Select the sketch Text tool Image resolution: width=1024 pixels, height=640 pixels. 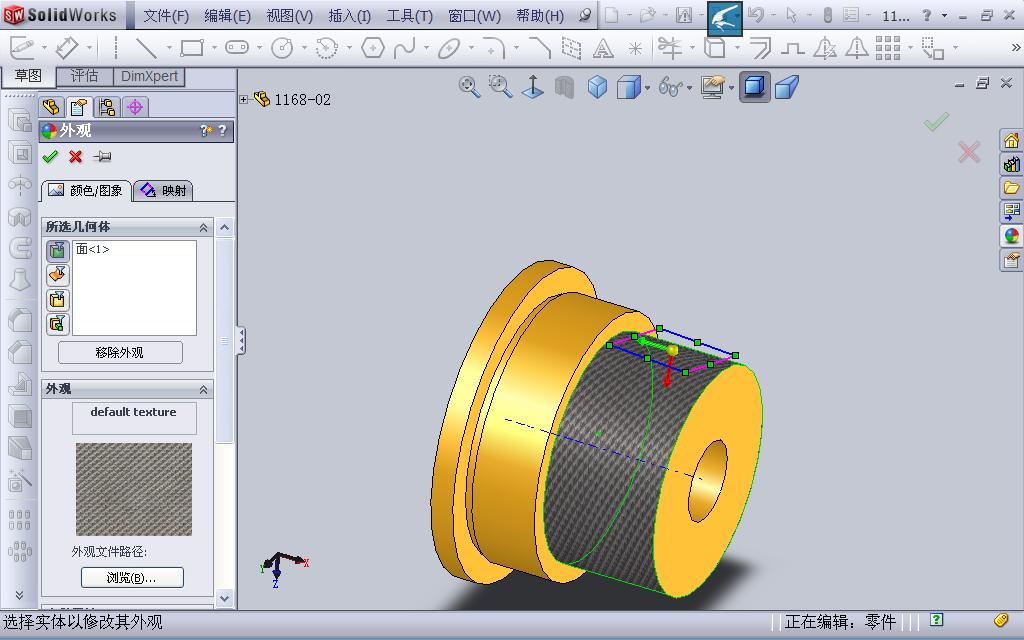[x=603, y=48]
